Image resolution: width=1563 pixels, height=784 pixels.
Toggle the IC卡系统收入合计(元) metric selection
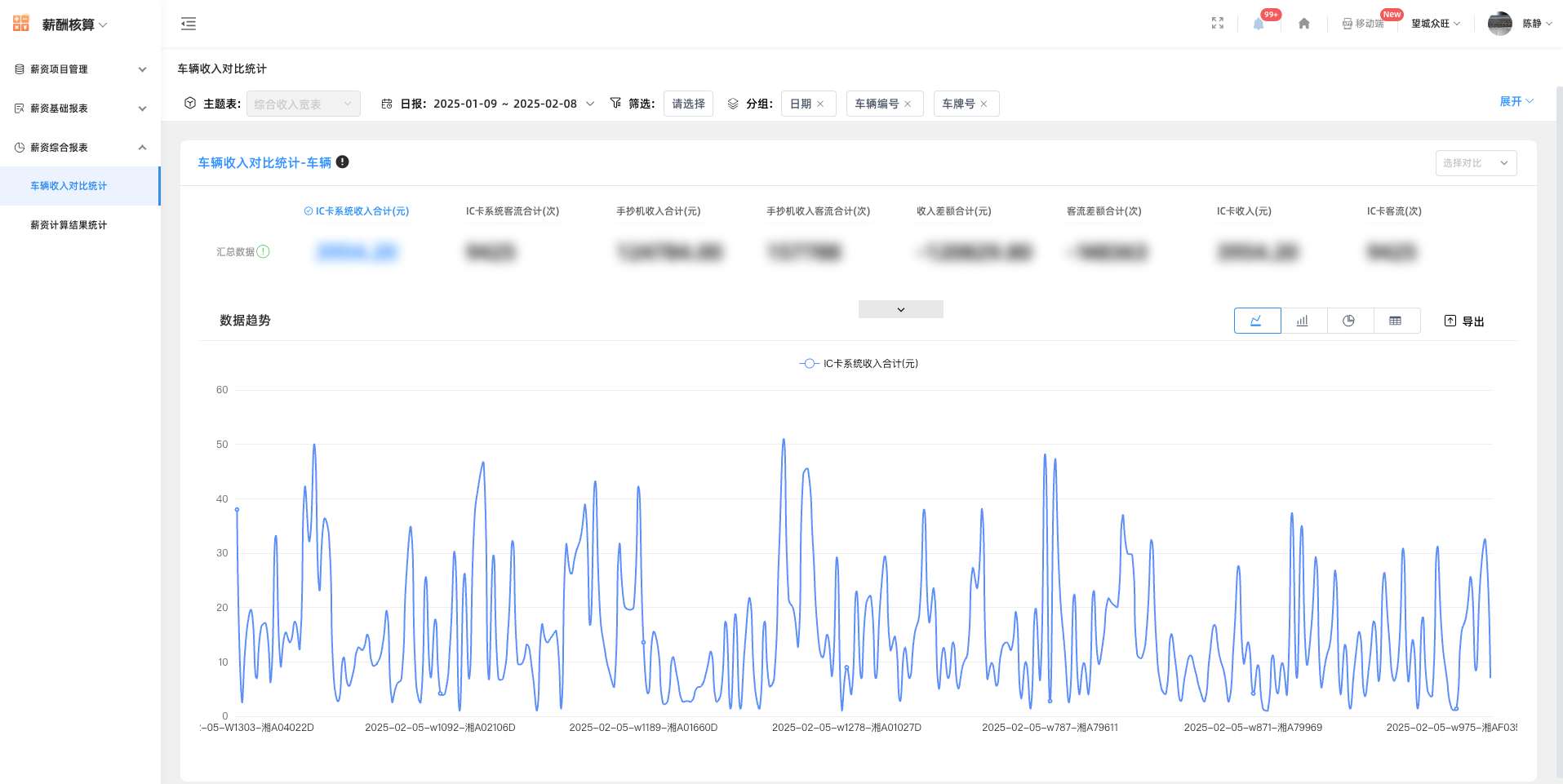pyautogui.click(x=357, y=211)
